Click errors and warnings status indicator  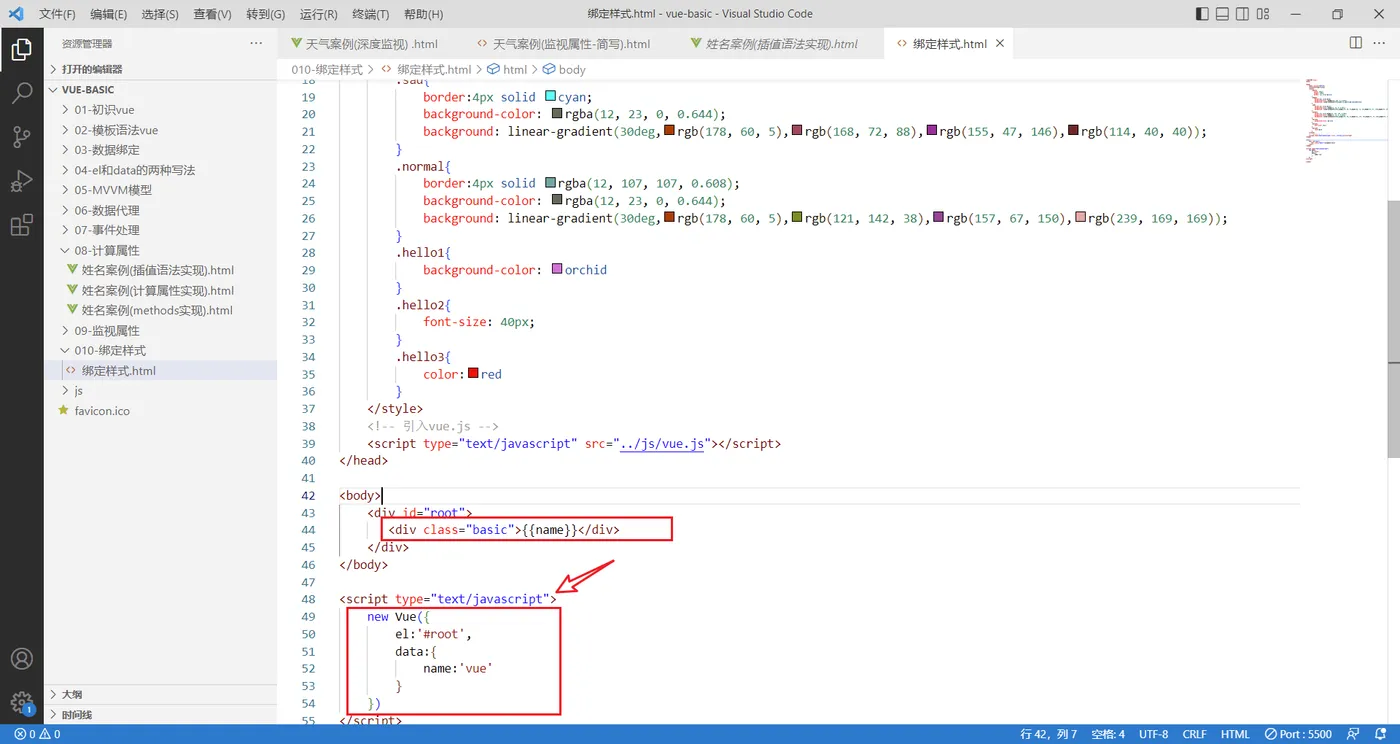37,734
